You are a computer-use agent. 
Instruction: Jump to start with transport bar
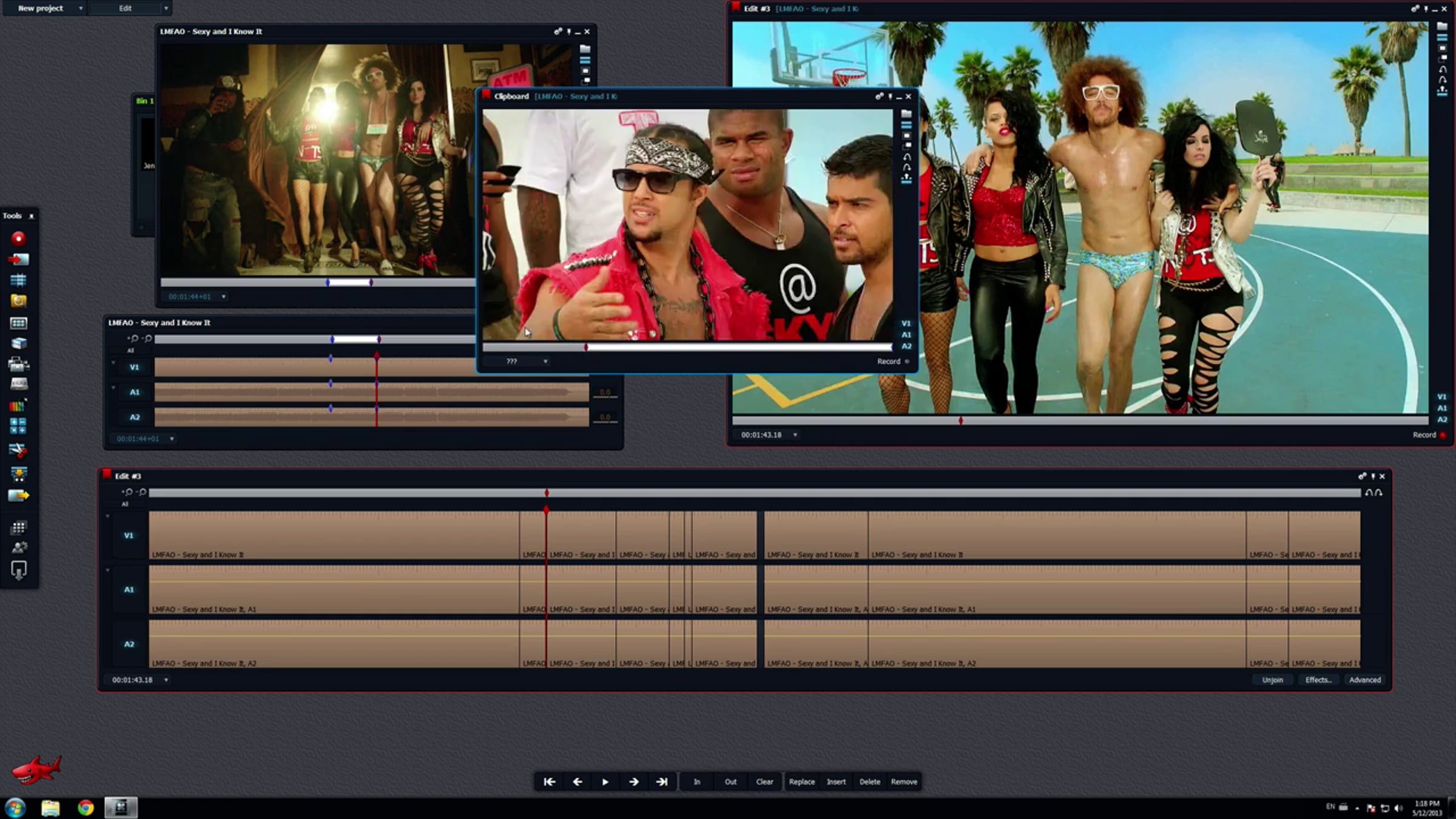coord(549,782)
